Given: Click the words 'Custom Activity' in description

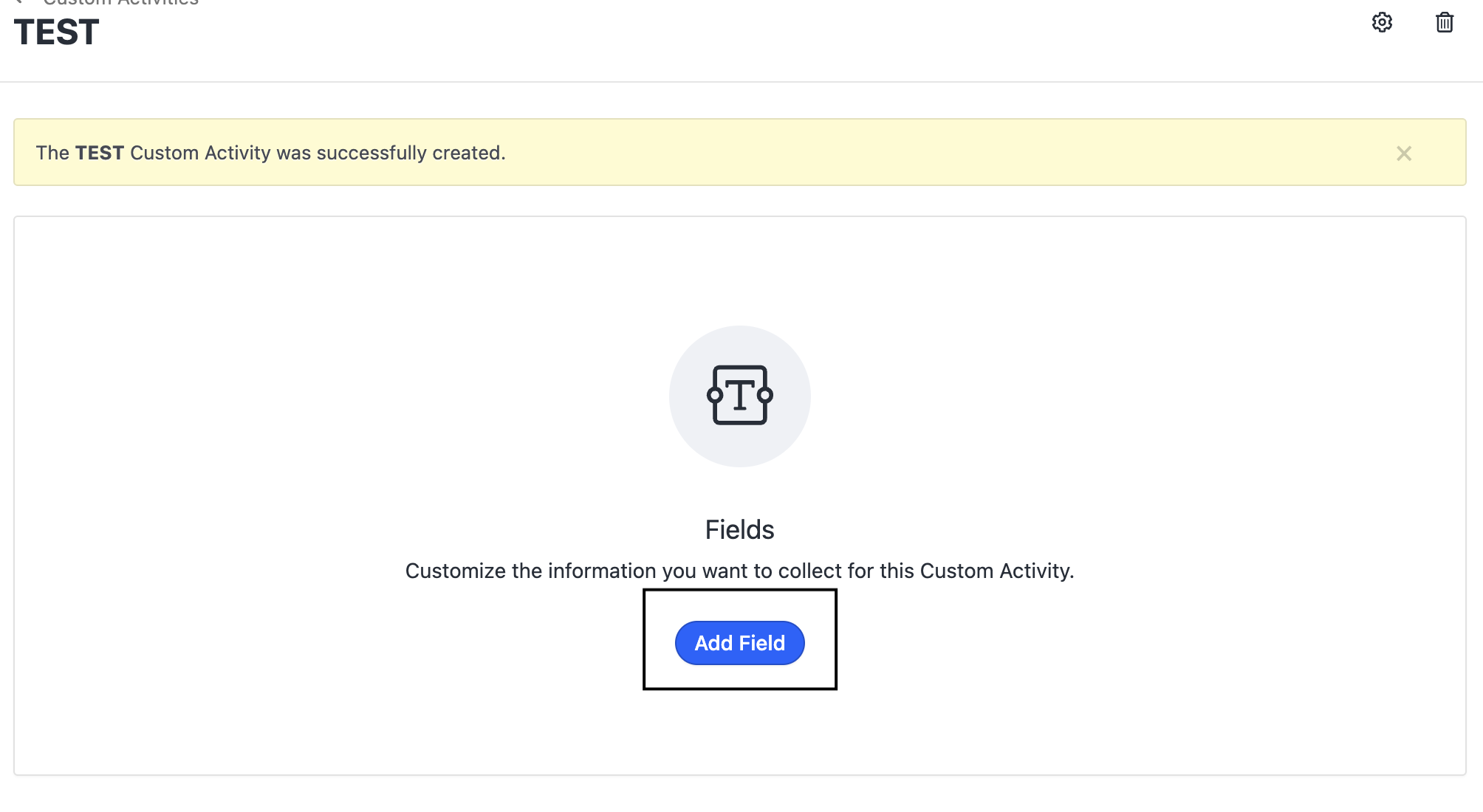Looking at the screenshot, I should pos(994,571).
